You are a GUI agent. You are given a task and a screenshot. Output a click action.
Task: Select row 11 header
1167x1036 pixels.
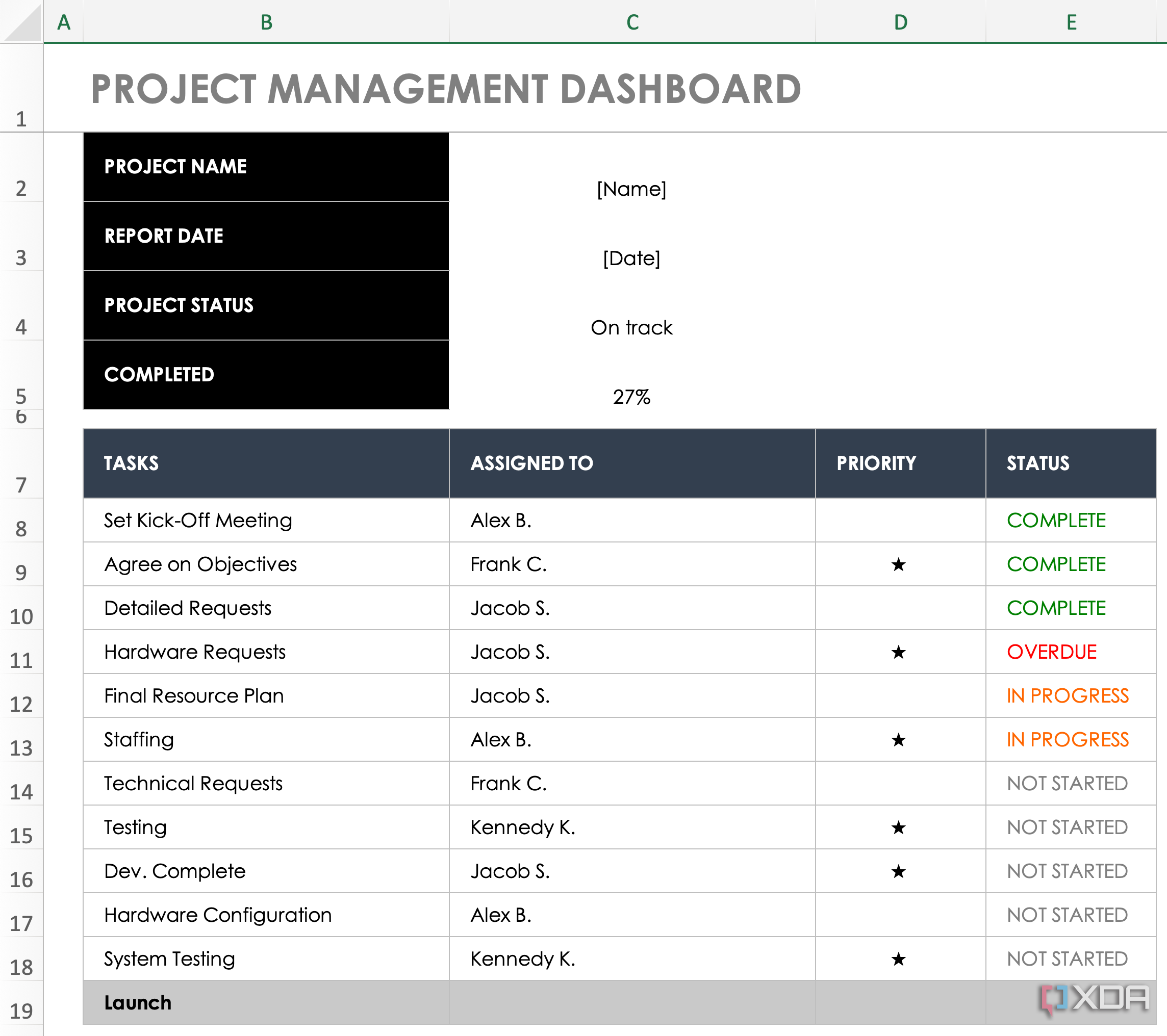click(x=21, y=660)
